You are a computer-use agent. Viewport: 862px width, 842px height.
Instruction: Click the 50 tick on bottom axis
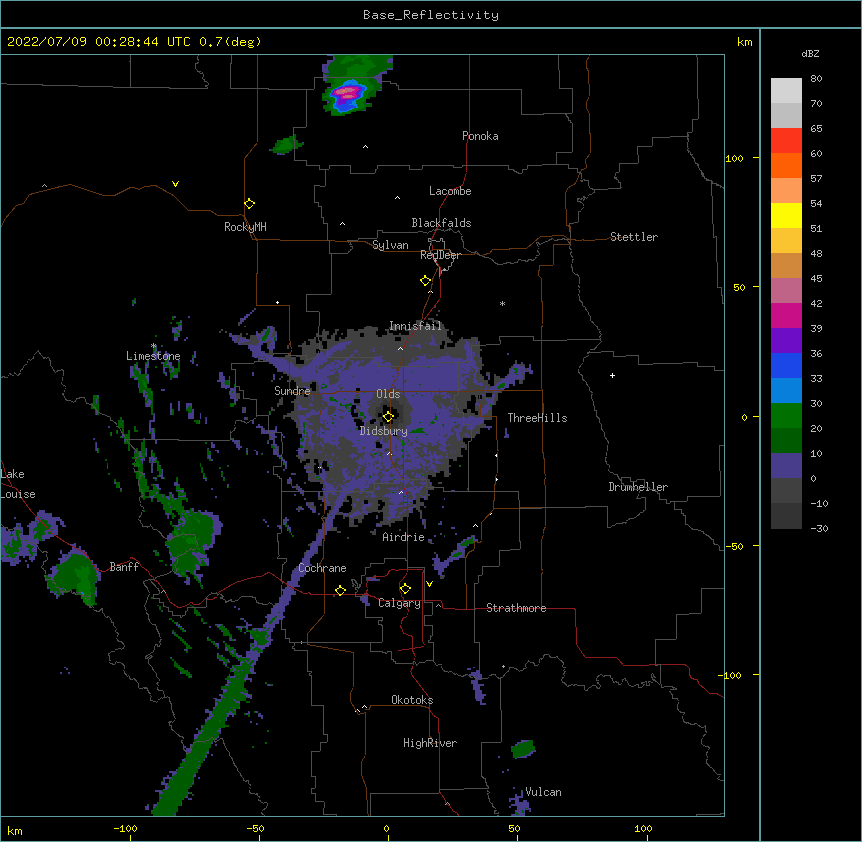coord(514,828)
